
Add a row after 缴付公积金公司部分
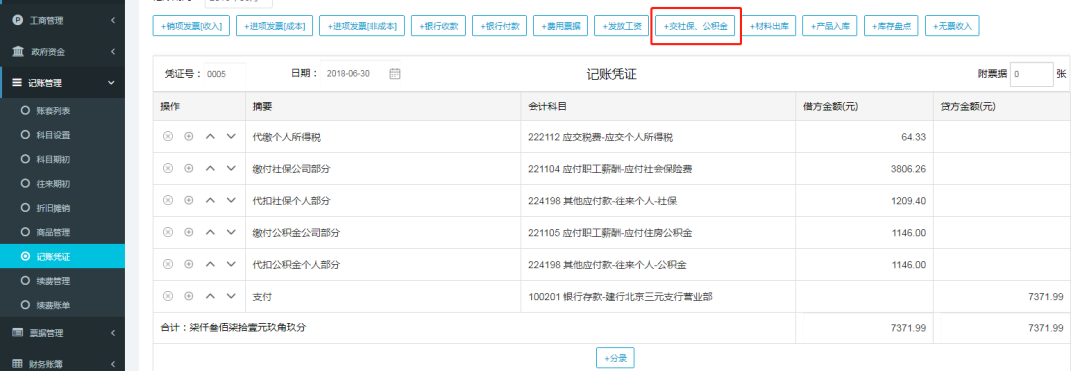189,232
